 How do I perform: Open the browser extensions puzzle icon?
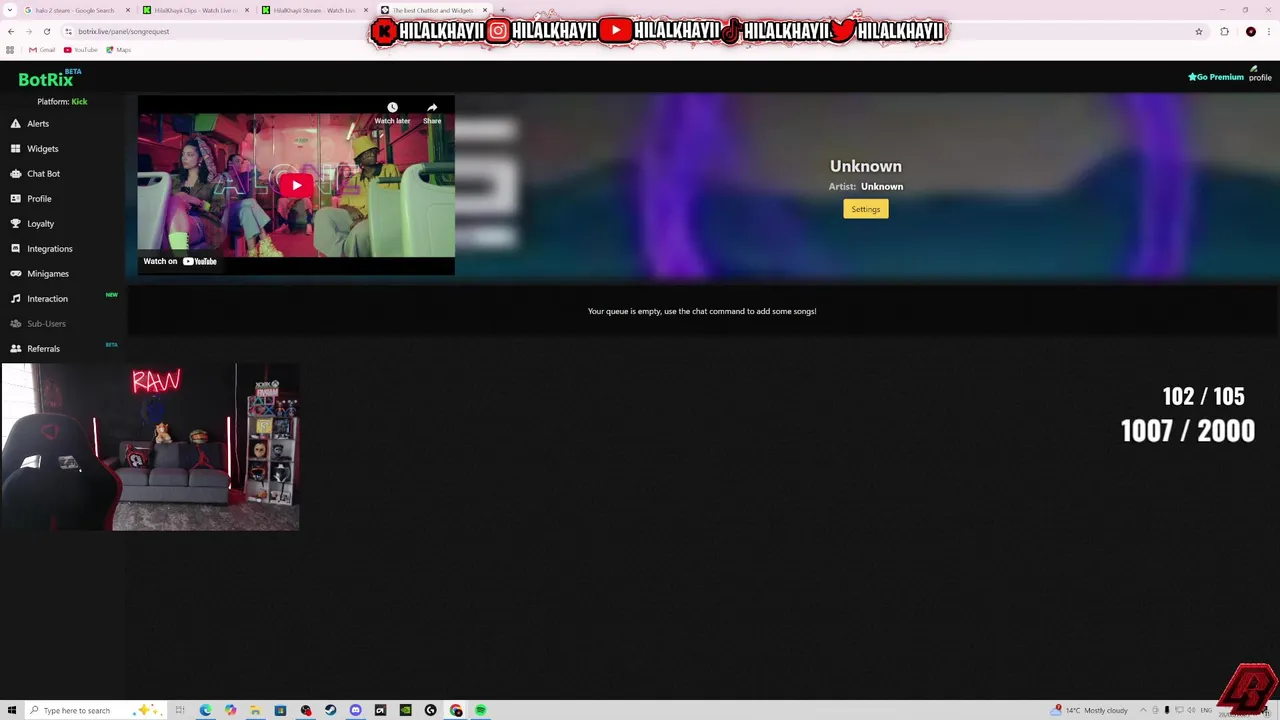click(x=1224, y=31)
